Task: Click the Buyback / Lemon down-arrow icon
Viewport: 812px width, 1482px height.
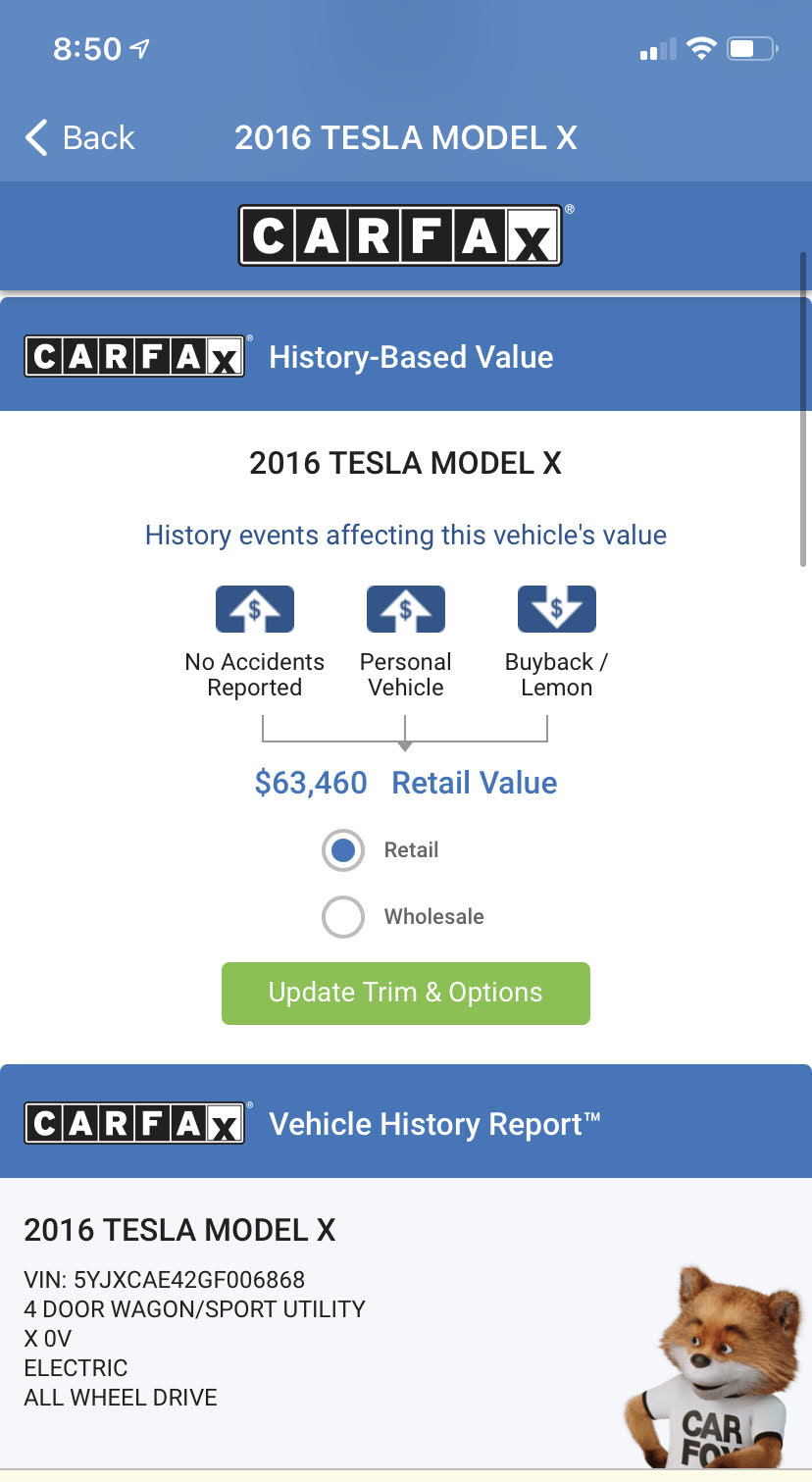Action: (556, 609)
